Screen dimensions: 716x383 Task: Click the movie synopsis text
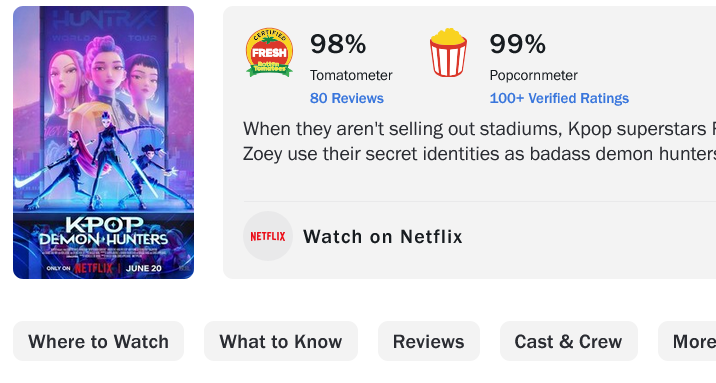tap(479, 142)
